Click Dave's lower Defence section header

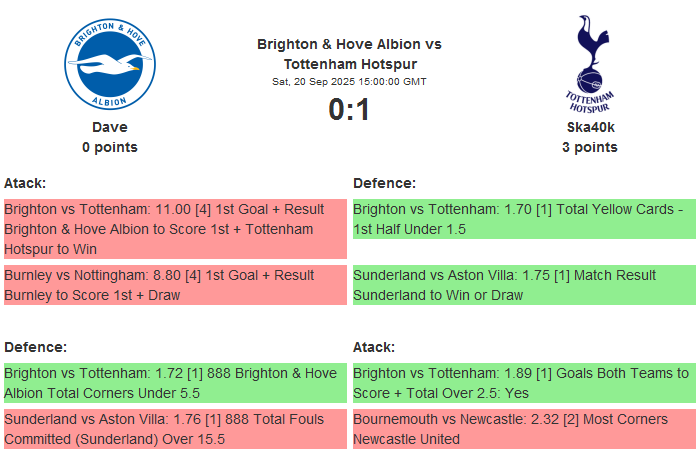(x=35, y=347)
